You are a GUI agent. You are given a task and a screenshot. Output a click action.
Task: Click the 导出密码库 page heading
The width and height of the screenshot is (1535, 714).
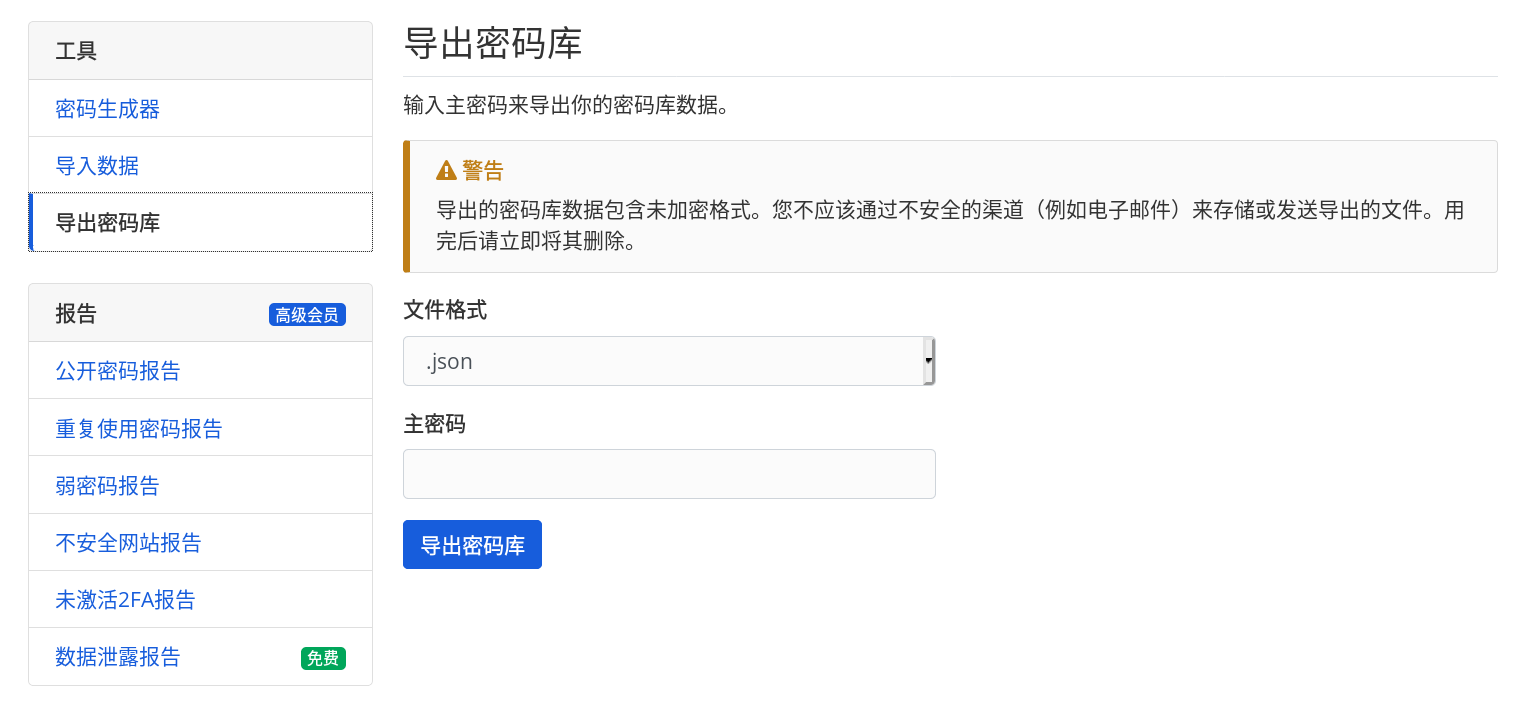(x=492, y=44)
